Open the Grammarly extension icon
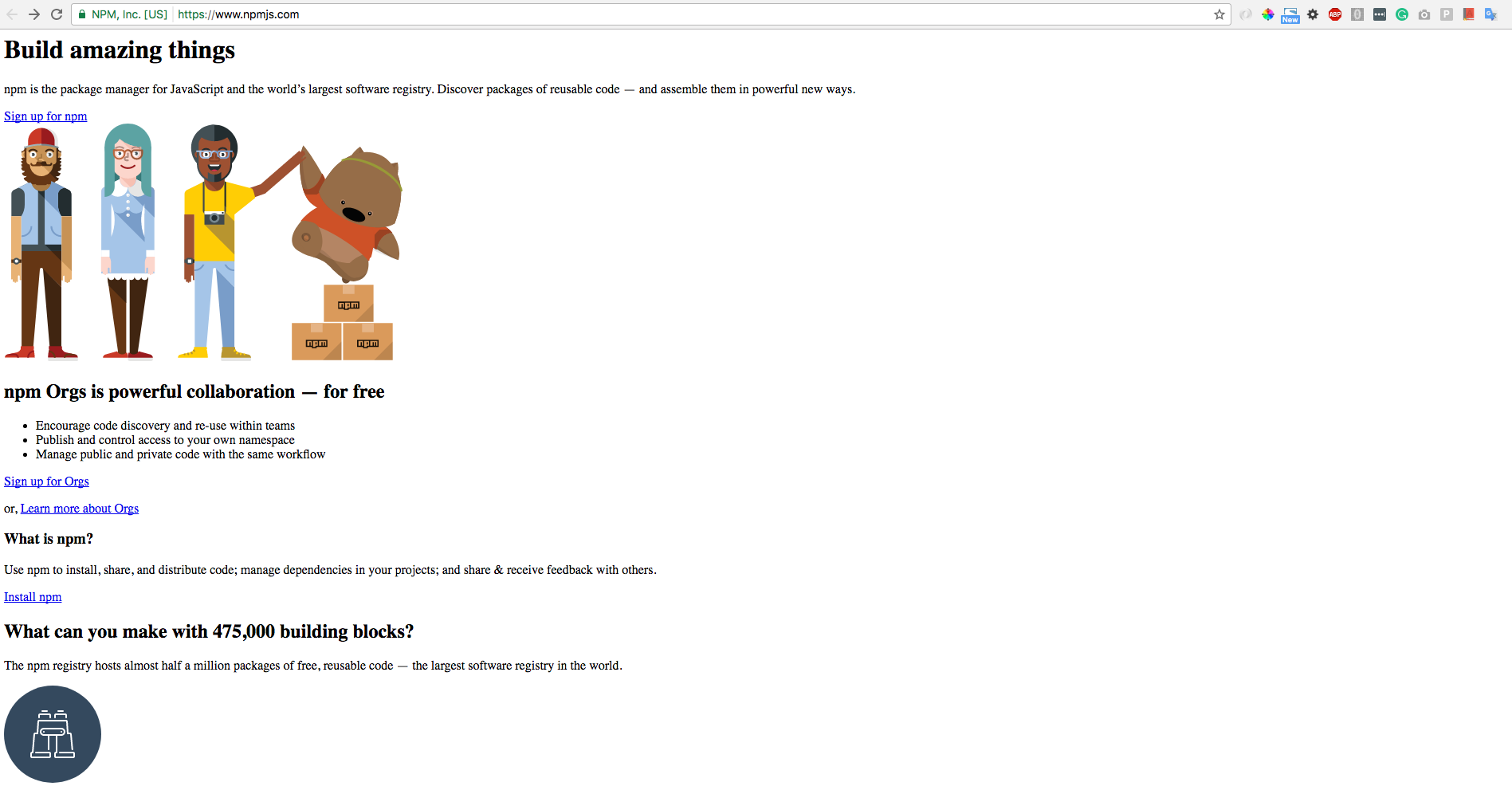Image resolution: width=1512 pixels, height=790 pixels. (x=1402, y=14)
